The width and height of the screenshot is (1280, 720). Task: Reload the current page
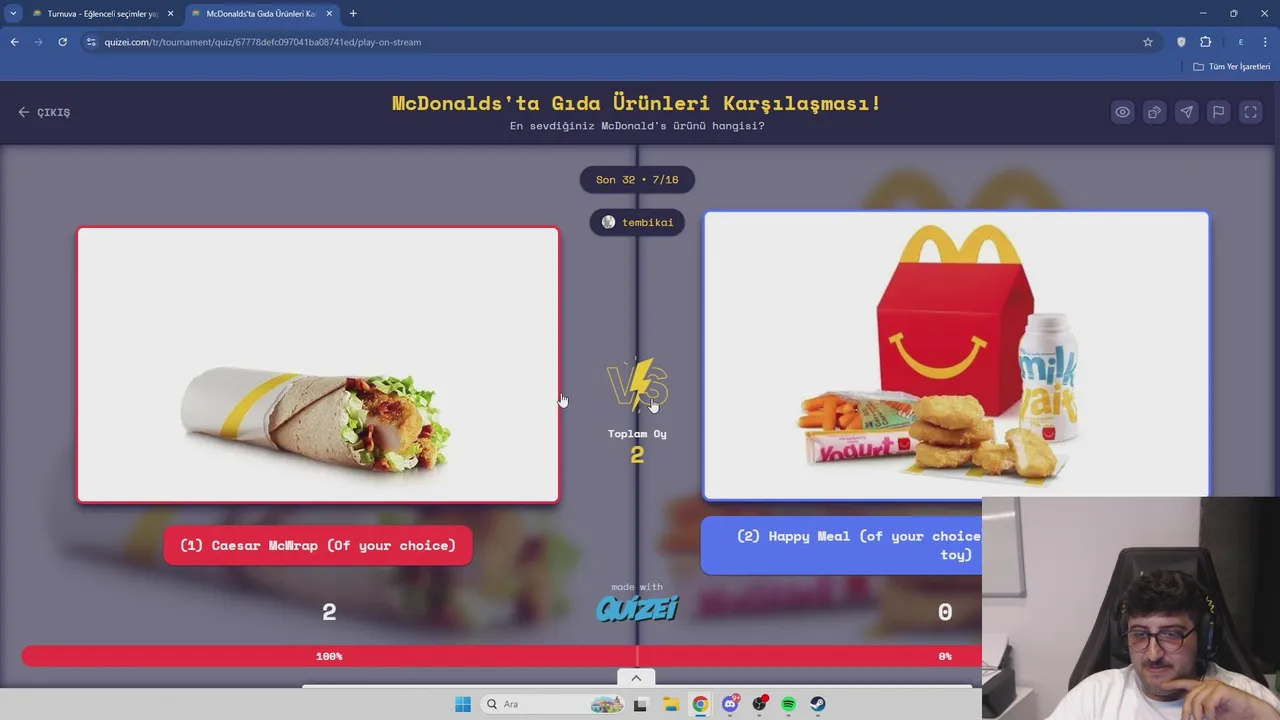point(62,42)
